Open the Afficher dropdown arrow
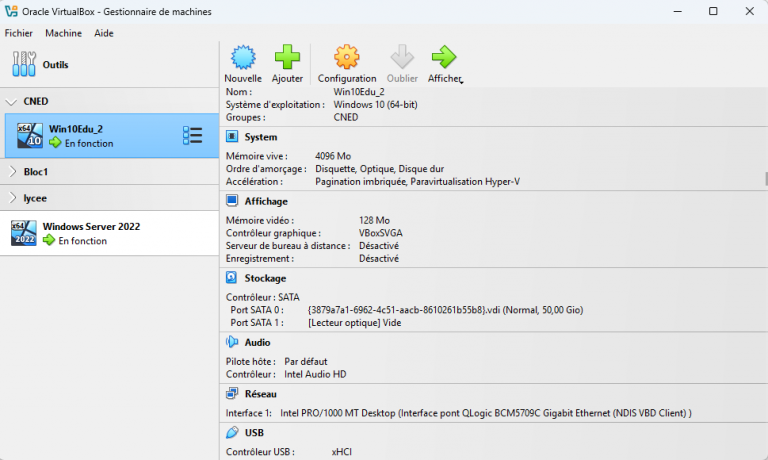Viewport: 768px width, 460px height. pyautogui.click(x=462, y=80)
